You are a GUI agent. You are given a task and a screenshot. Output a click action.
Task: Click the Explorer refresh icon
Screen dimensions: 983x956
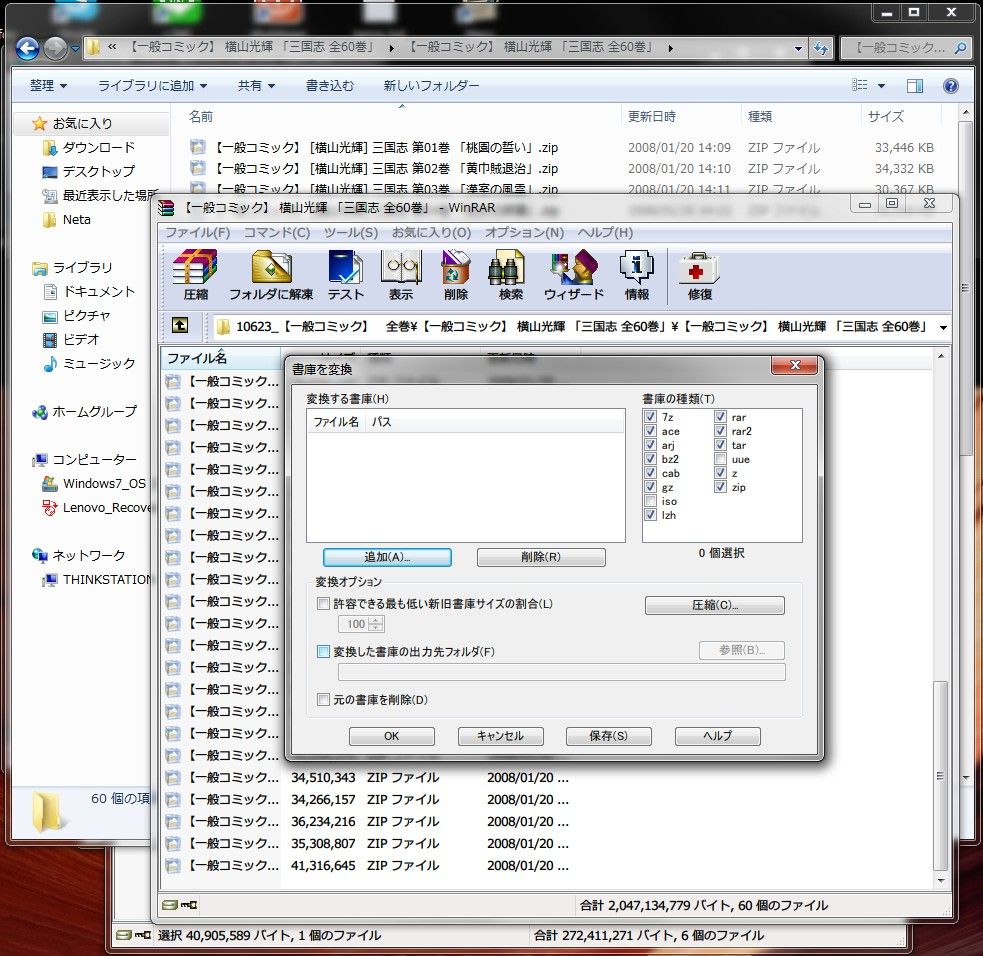click(x=821, y=48)
